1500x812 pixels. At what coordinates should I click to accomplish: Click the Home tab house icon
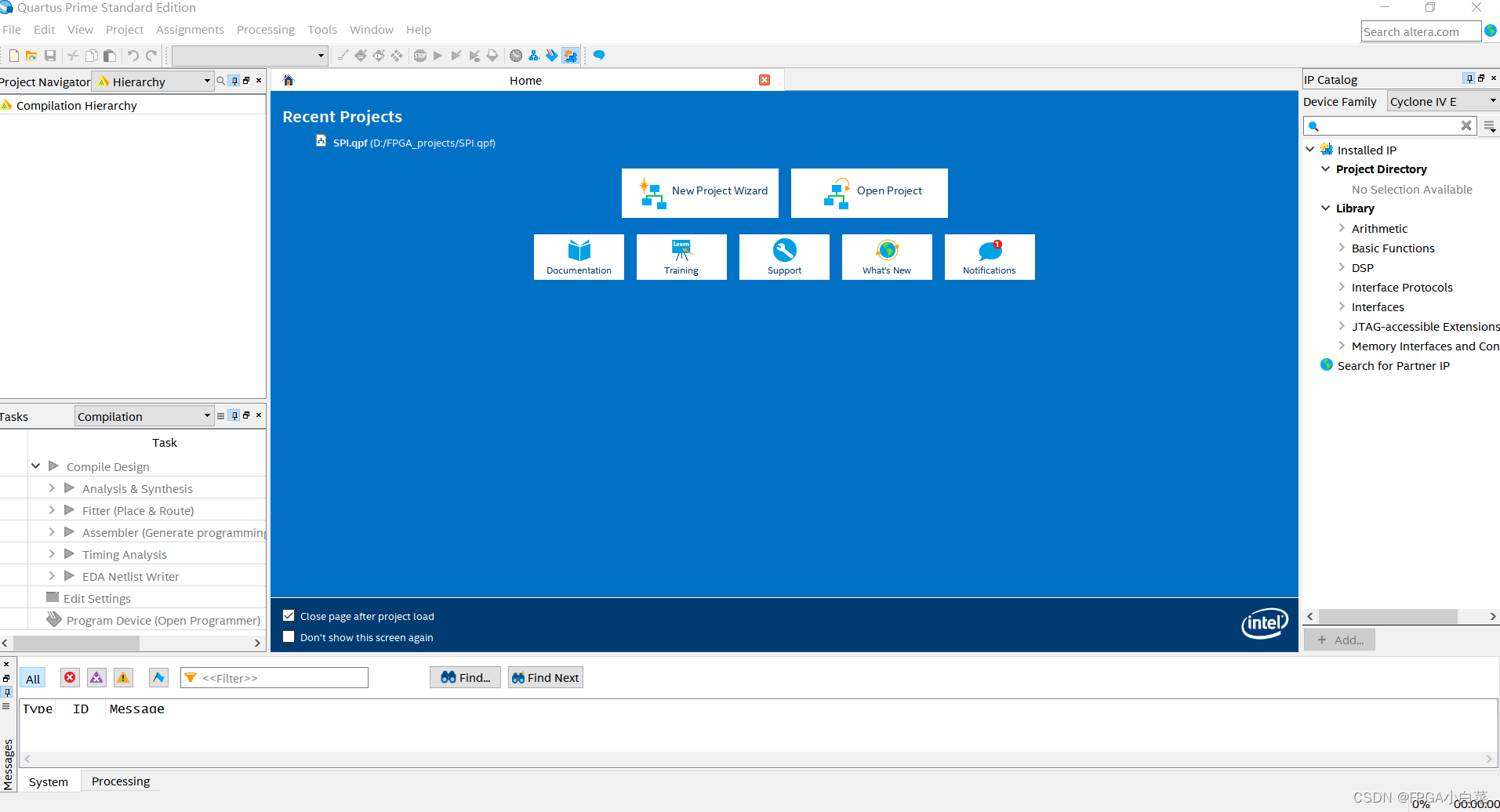(289, 80)
